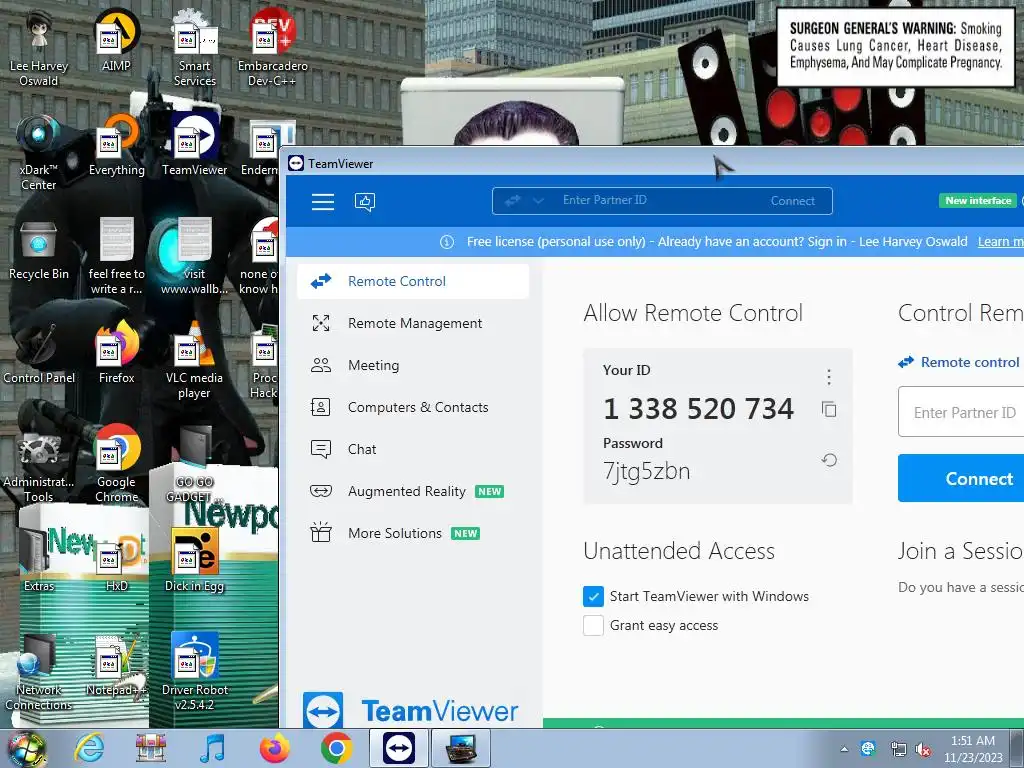
Task: Click the blue Connect button
Action: [961, 479]
